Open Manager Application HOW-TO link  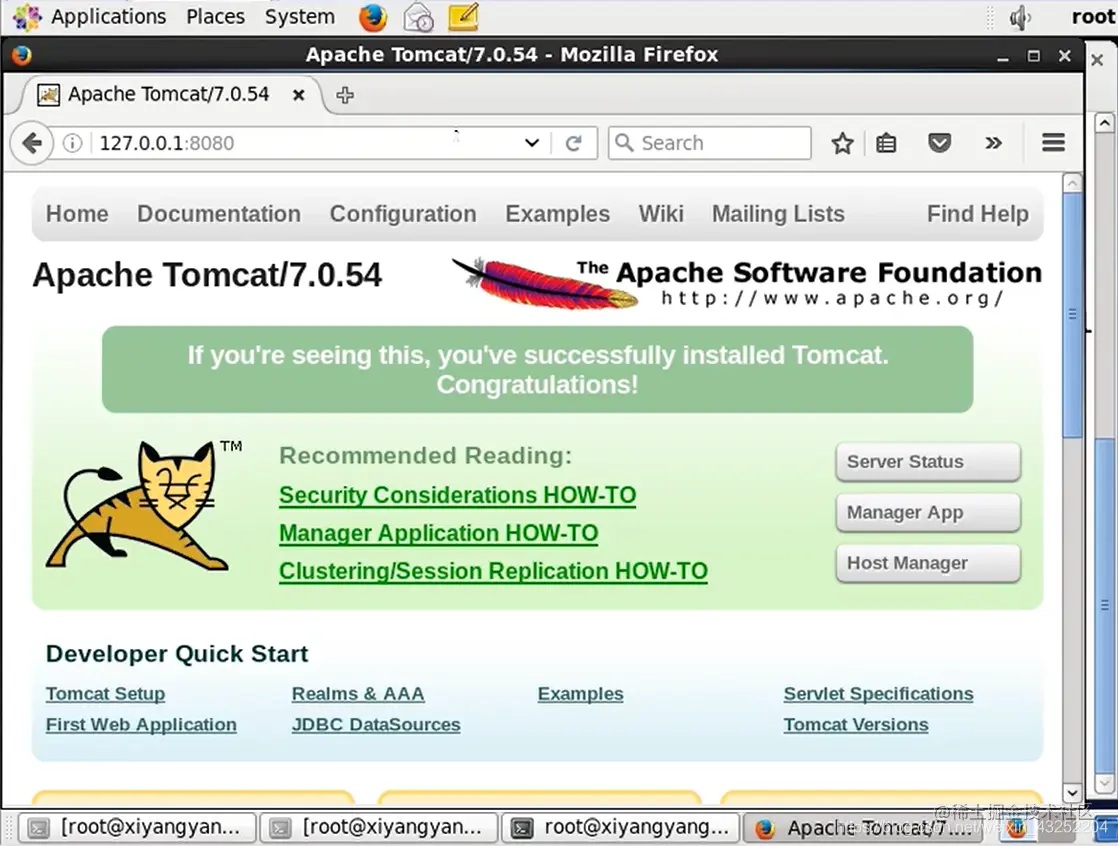(439, 533)
